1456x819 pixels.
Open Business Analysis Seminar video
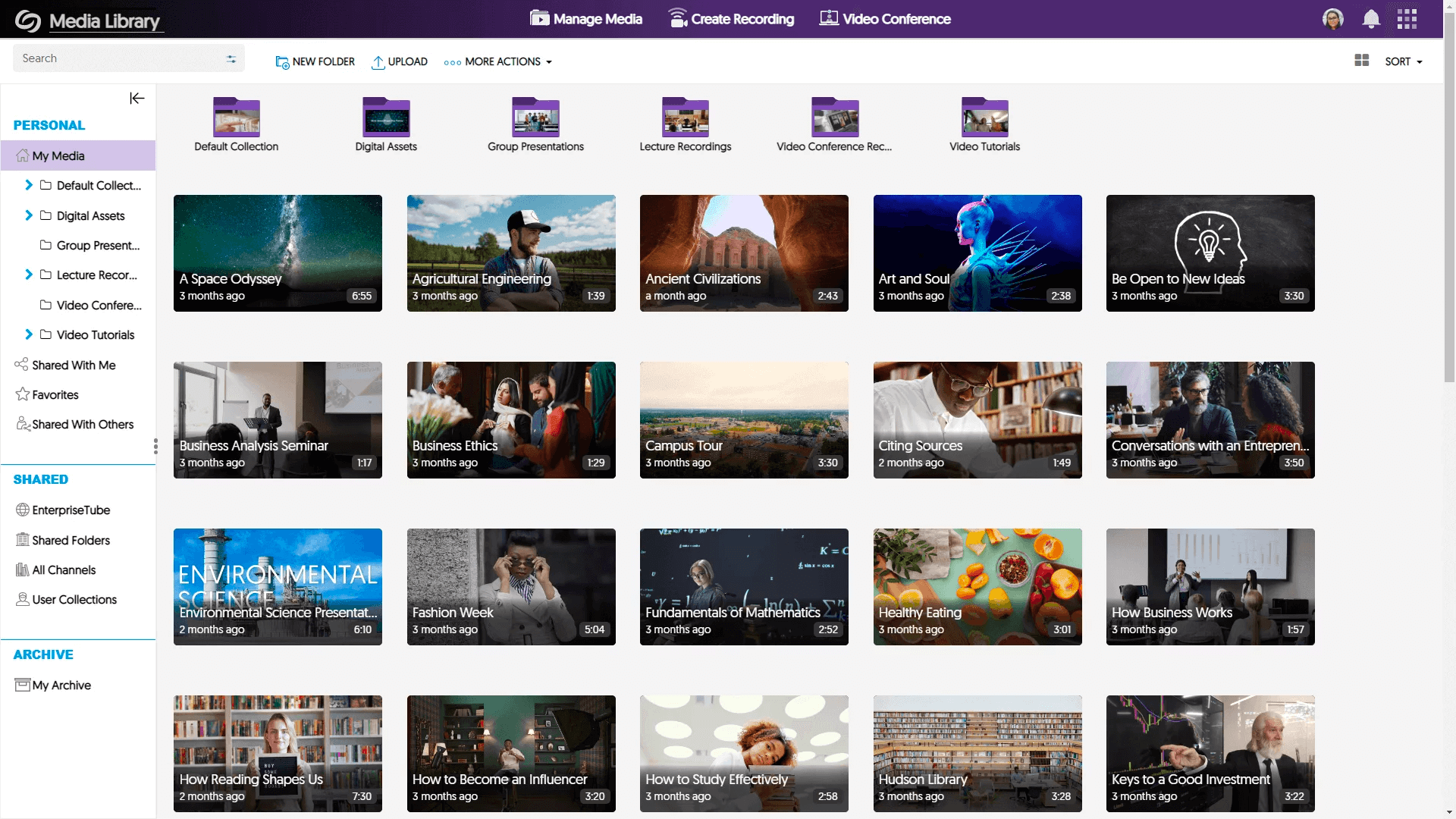tap(278, 420)
